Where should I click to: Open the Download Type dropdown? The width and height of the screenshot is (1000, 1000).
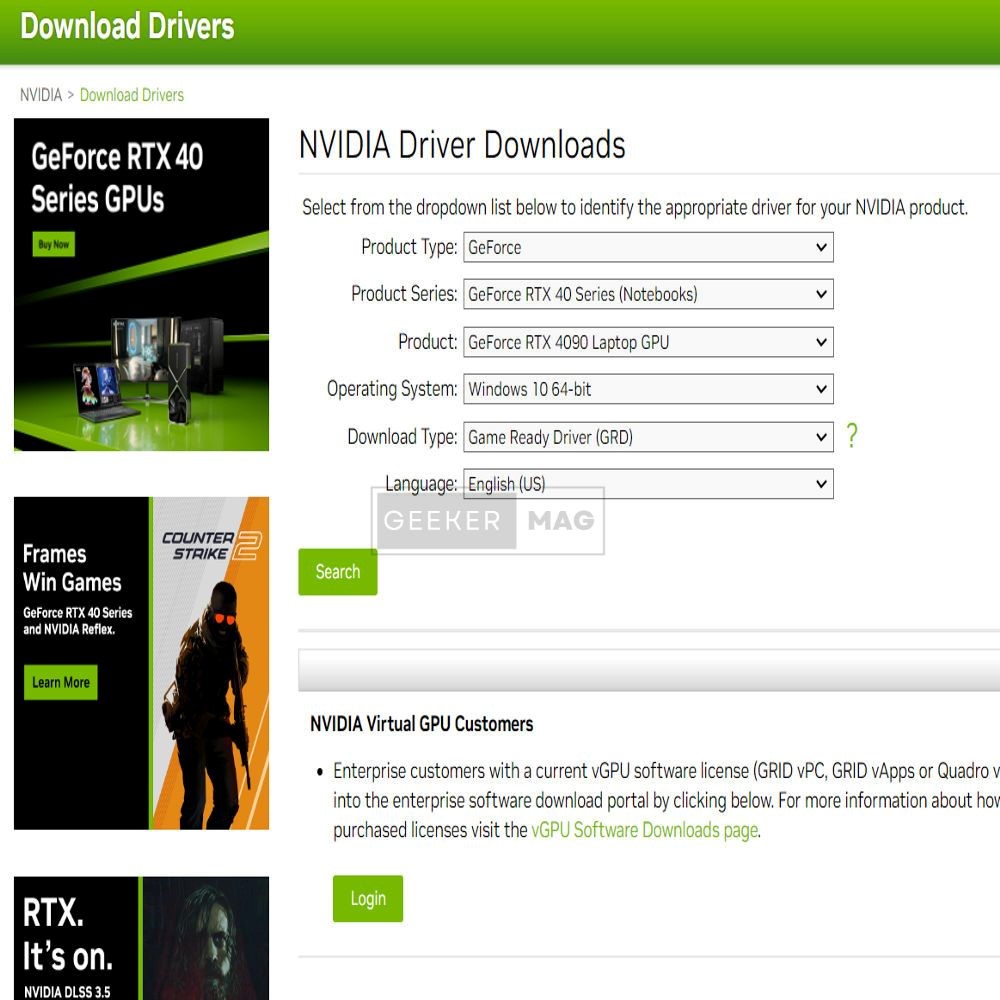(x=648, y=437)
